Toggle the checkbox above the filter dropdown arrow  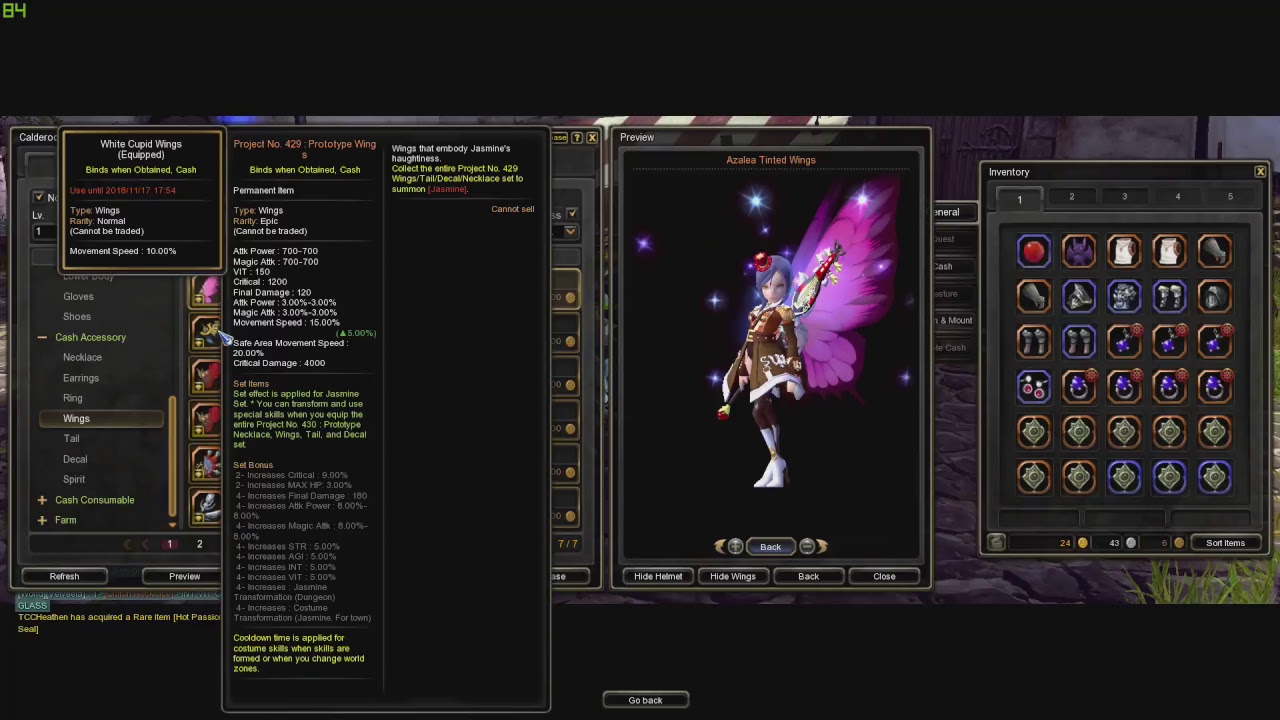click(x=571, y=213)
